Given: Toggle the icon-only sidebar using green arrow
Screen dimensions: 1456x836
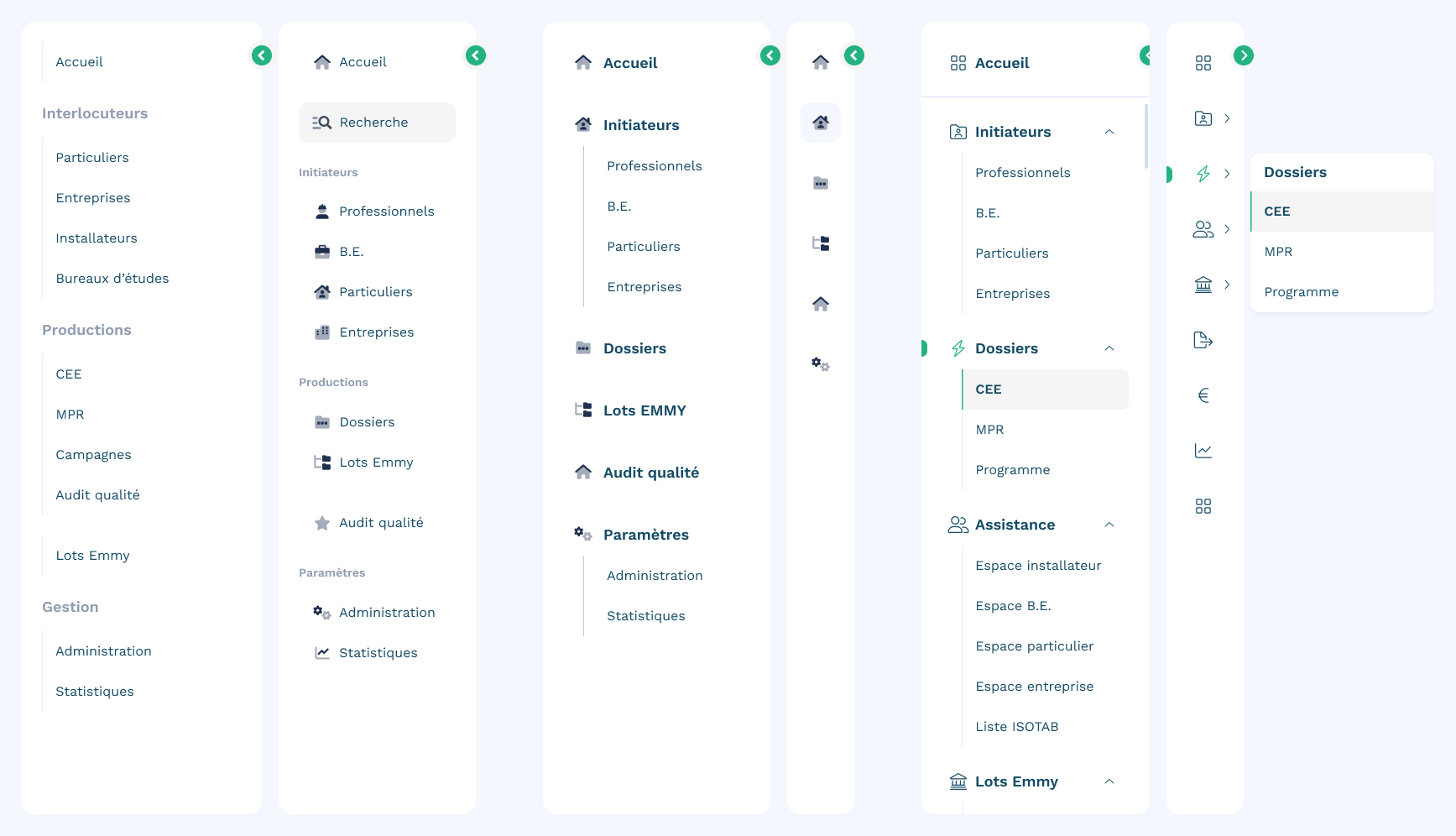Looking at the screenshot, I should 853,55.
